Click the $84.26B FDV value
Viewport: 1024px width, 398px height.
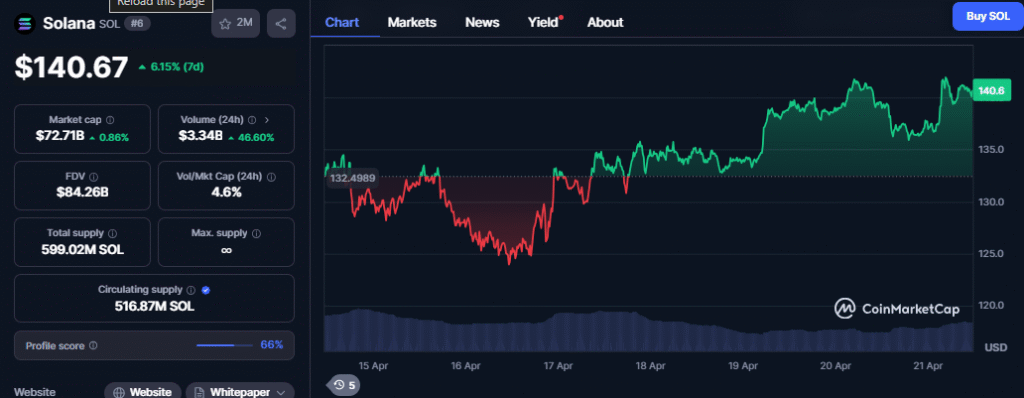[x=82, y=193]
